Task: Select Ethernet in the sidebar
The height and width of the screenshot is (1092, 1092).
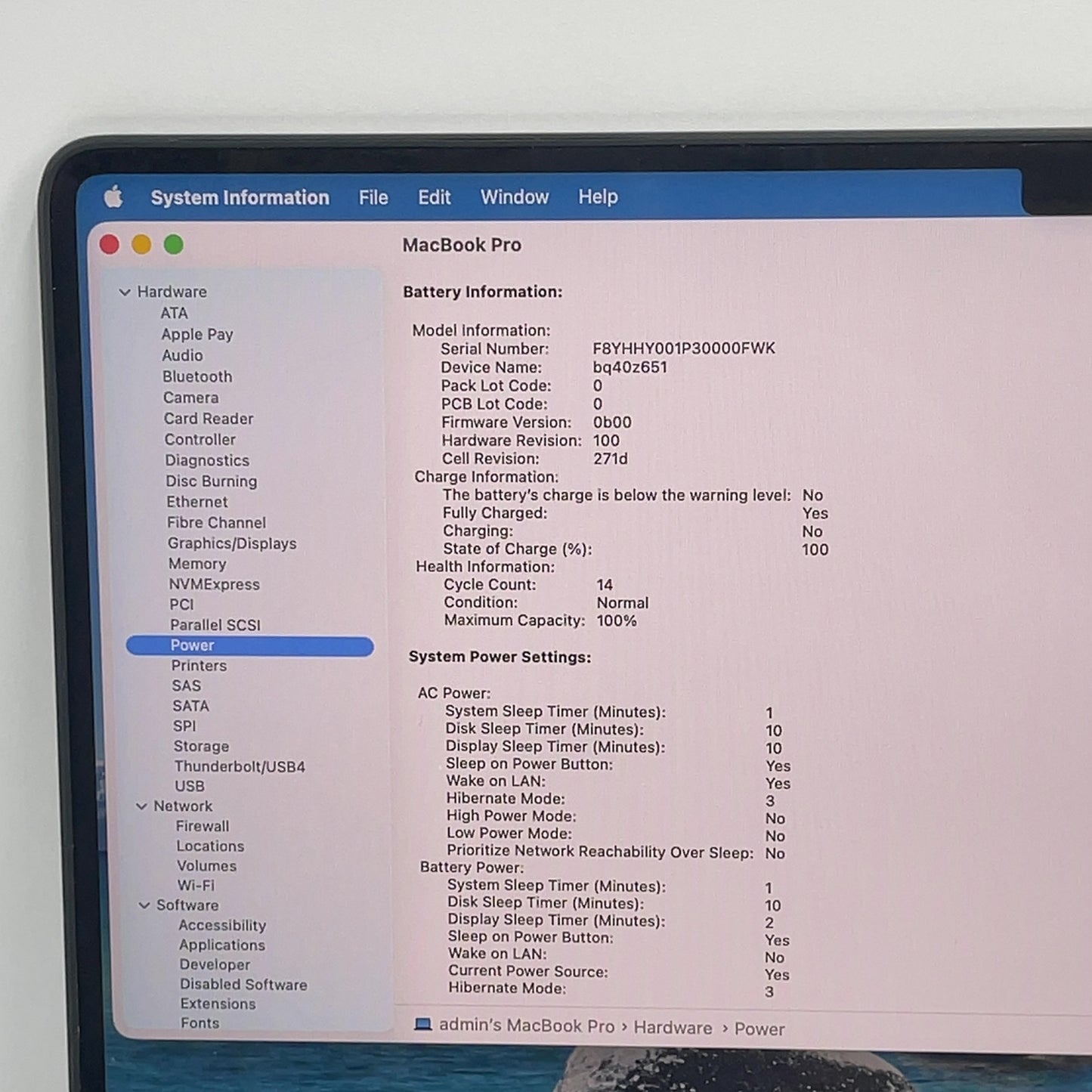Action: [x=197, y=502]
